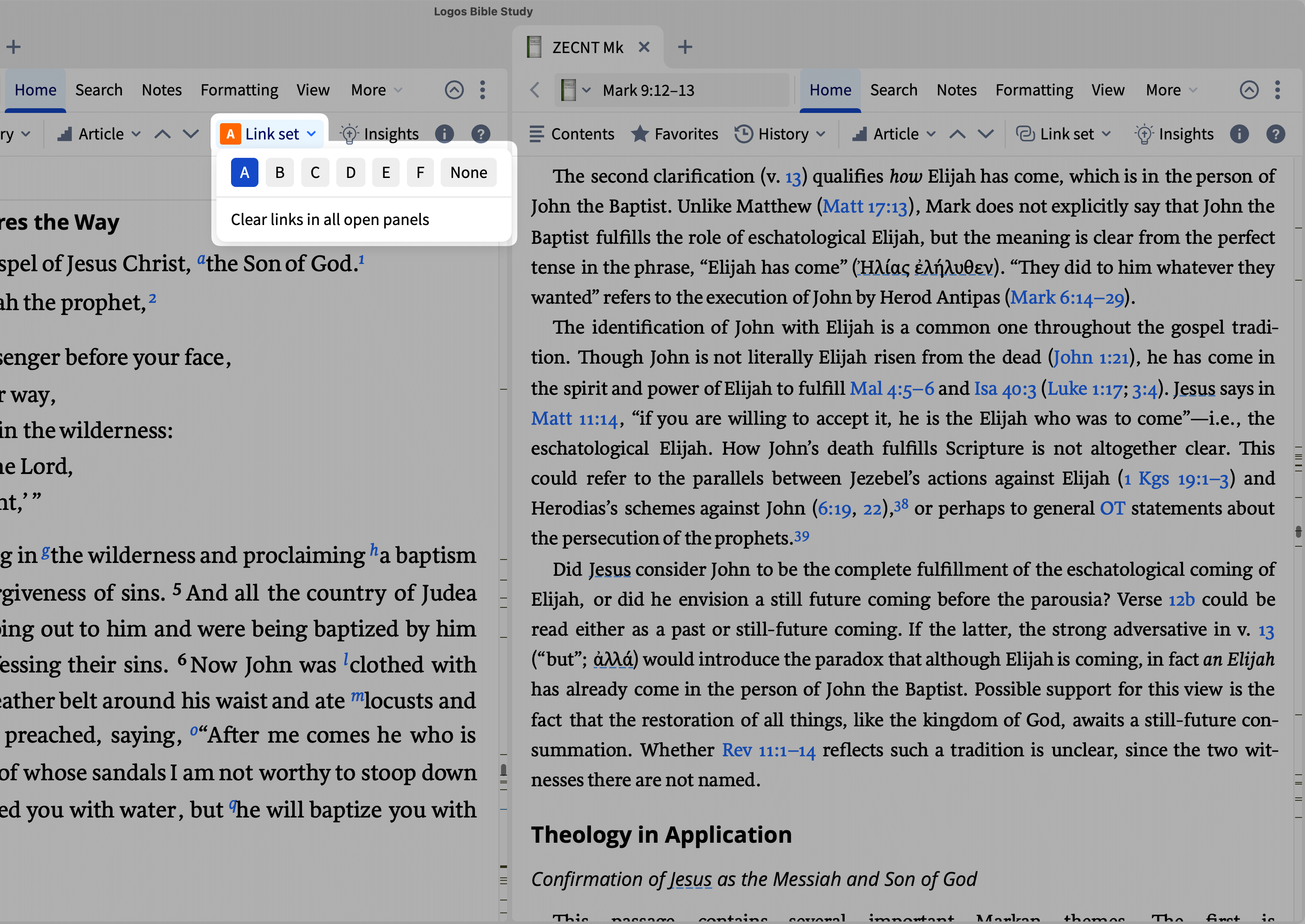Open Article dropdown in left panel
This screenshot has width=1305, height=924.
coord(100,134)
